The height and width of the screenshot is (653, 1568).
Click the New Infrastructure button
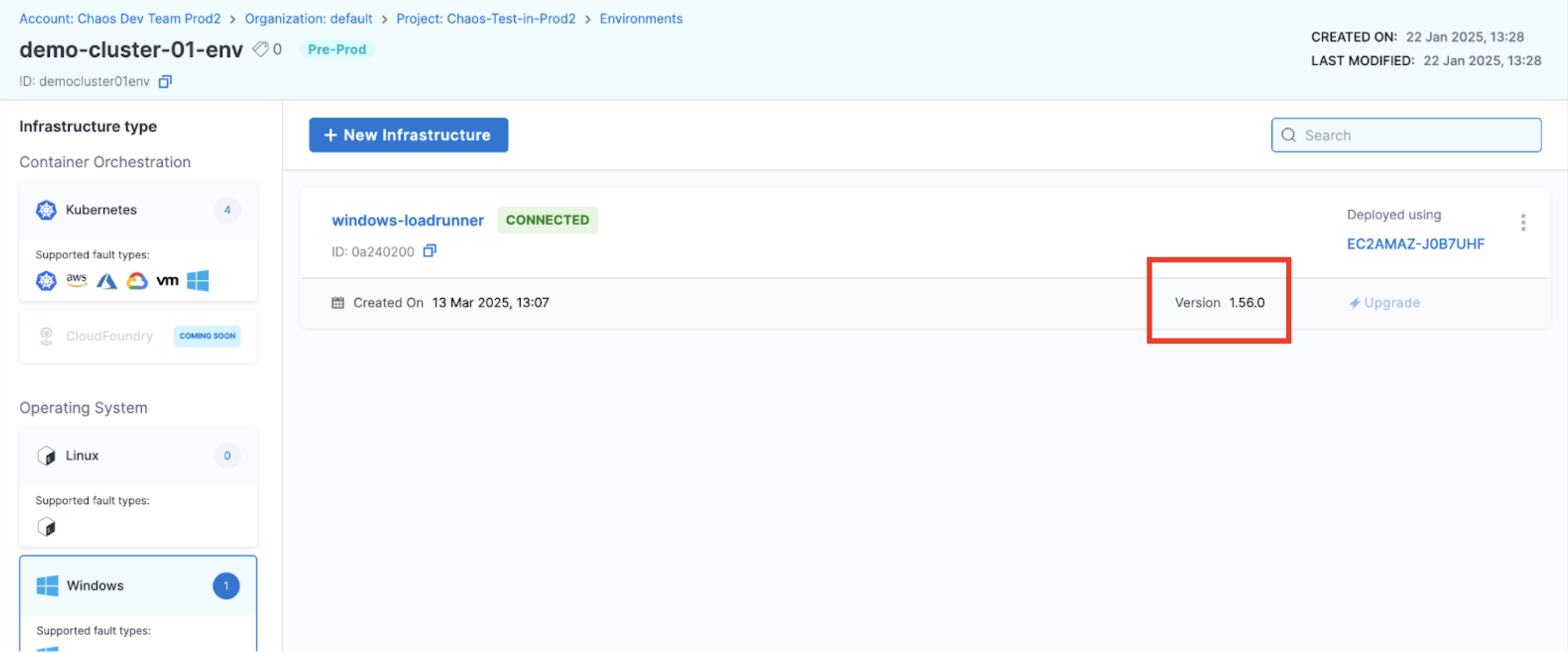[408, 135]
